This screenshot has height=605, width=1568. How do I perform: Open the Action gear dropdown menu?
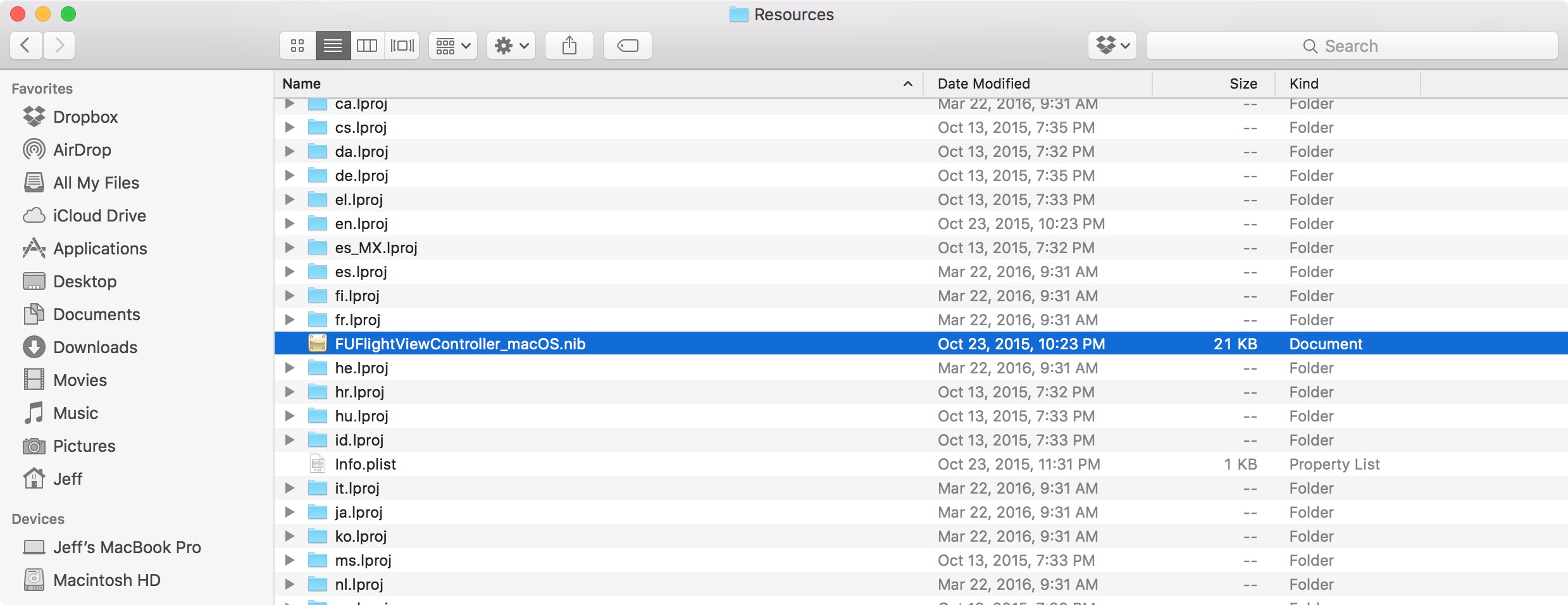[x=511, y=46]
